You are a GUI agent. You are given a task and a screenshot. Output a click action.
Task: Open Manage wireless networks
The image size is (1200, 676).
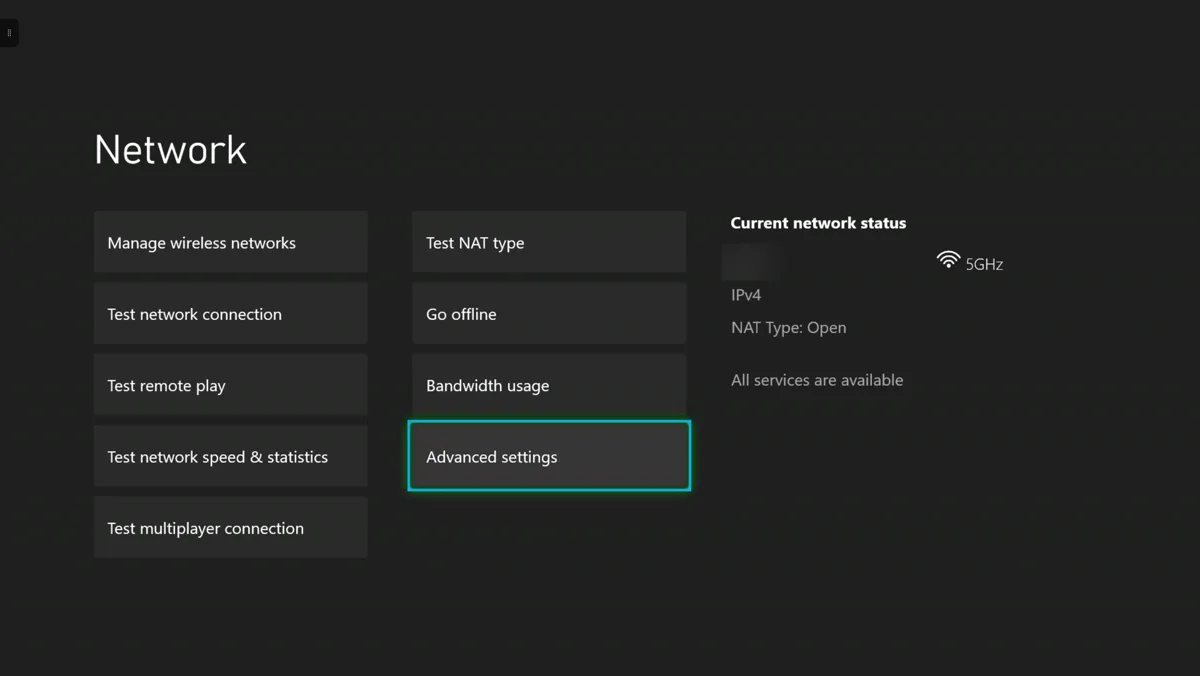tap(231, 242)
